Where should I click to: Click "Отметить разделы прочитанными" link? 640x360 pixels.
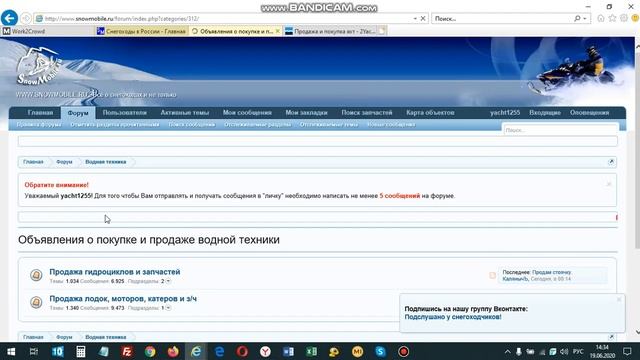tap(115, 124)
